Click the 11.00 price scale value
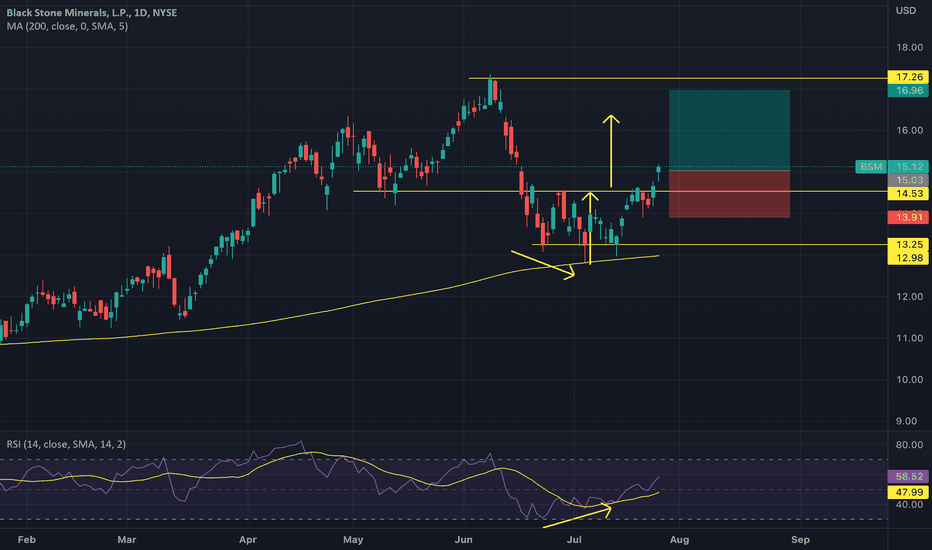This screenshot has height=550, width=932. tap(909, 338)
